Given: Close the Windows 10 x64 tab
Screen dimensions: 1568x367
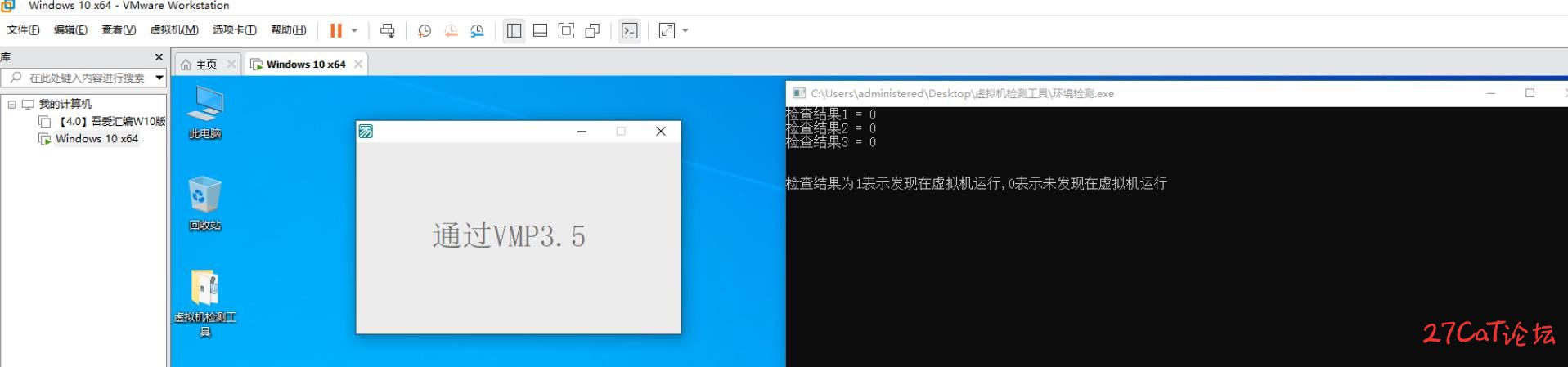Looking at the screenshot, I should point(358,64).
